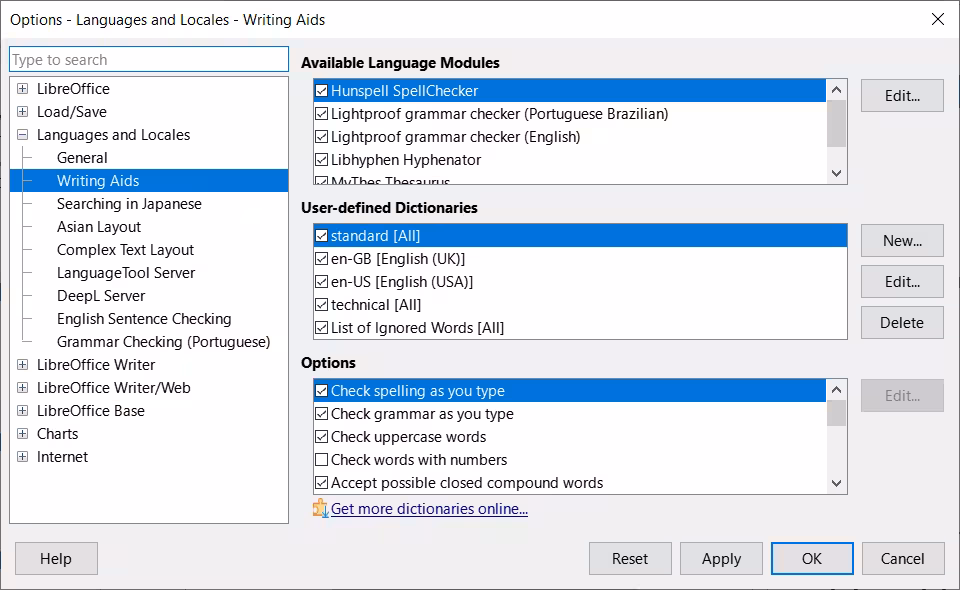The width and height of the screenshot is (960, 590).
Task: Toggle the Hunspell SpellChecker checkbox
Action: (x=321, y=91)
